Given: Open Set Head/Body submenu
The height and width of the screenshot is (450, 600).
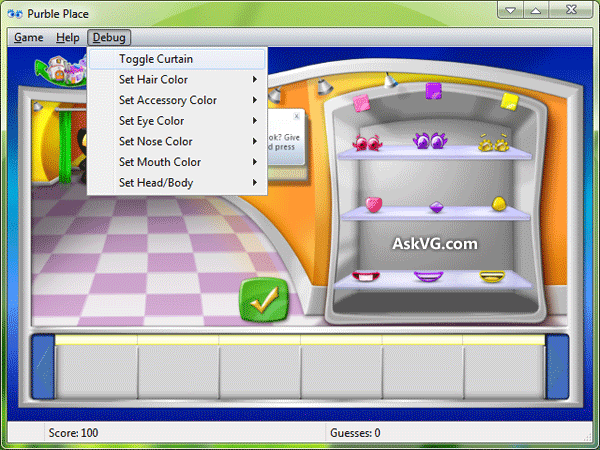Looking at the screenshot, I should (177, 183).
